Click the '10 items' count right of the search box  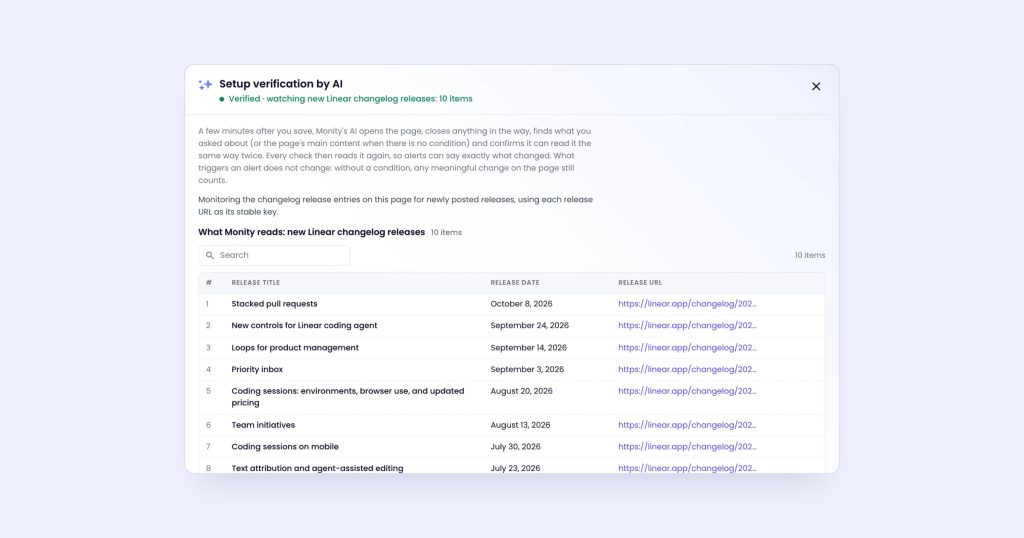click(x=810, y=255)
